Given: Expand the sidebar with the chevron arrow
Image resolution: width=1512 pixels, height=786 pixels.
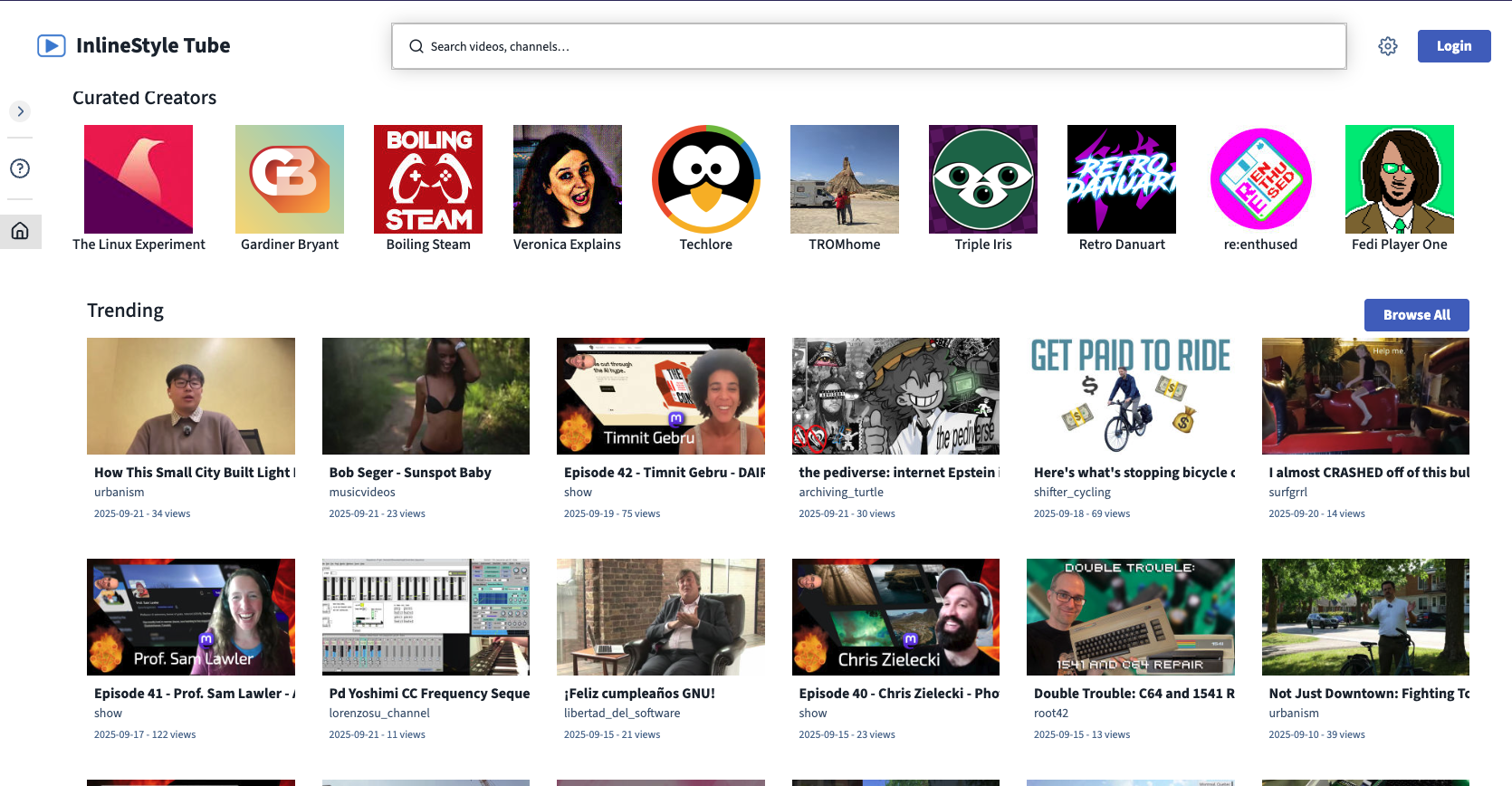Looking at the screenshot, I should point(20,111).
